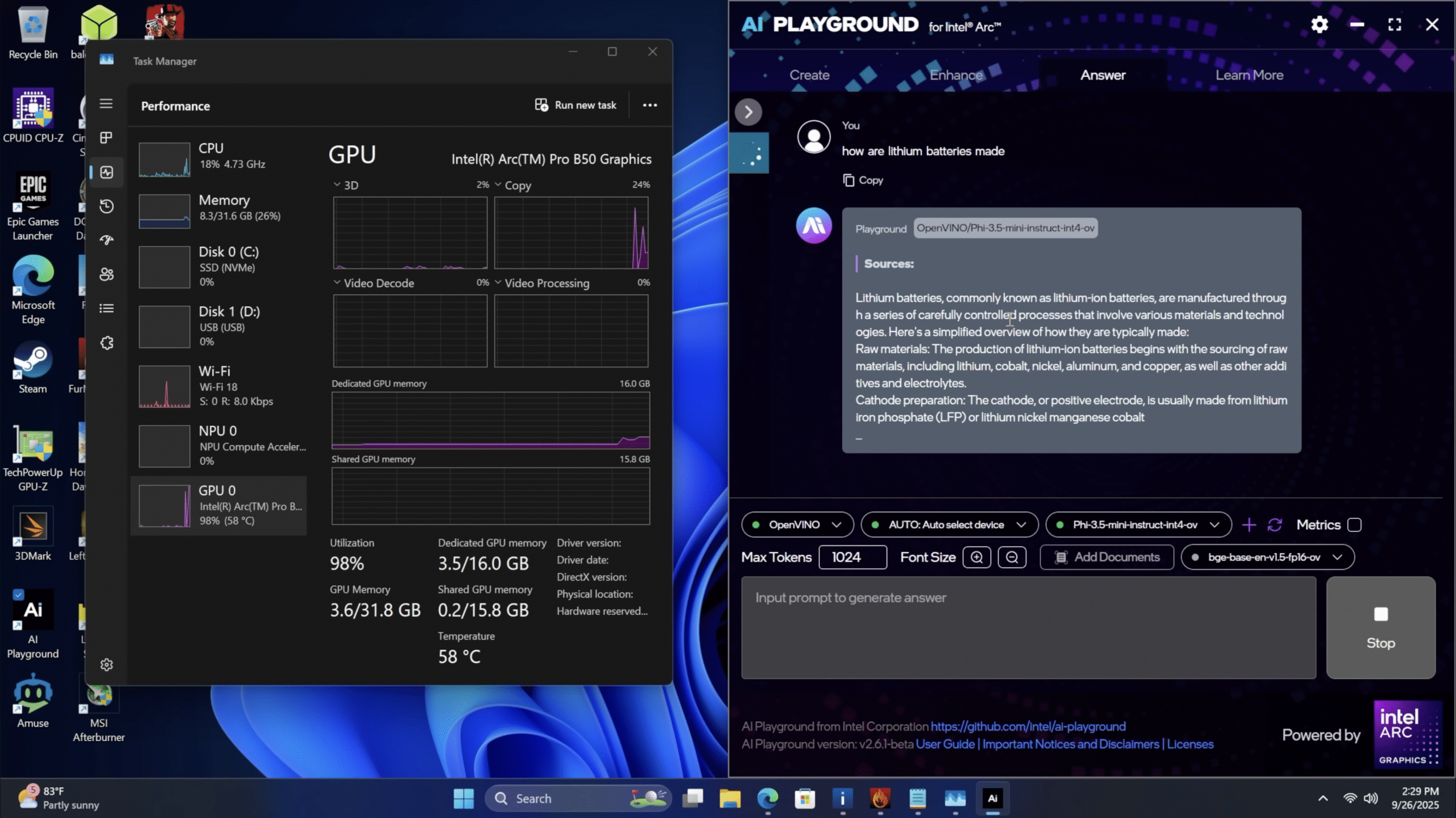The image size is (1456, 818).
Task: Toggle the Metrics checkbox
Action: pyautogui.click(x=1354, y=524)
